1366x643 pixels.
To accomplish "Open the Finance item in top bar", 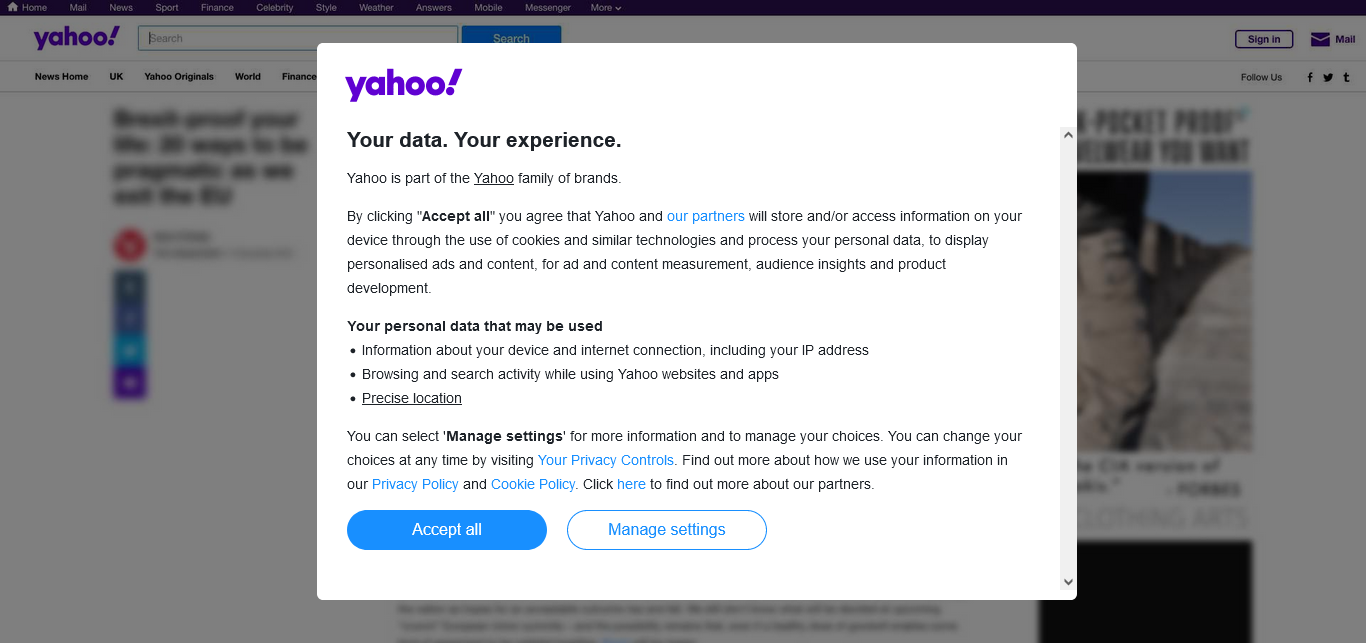I will point(217,7).
